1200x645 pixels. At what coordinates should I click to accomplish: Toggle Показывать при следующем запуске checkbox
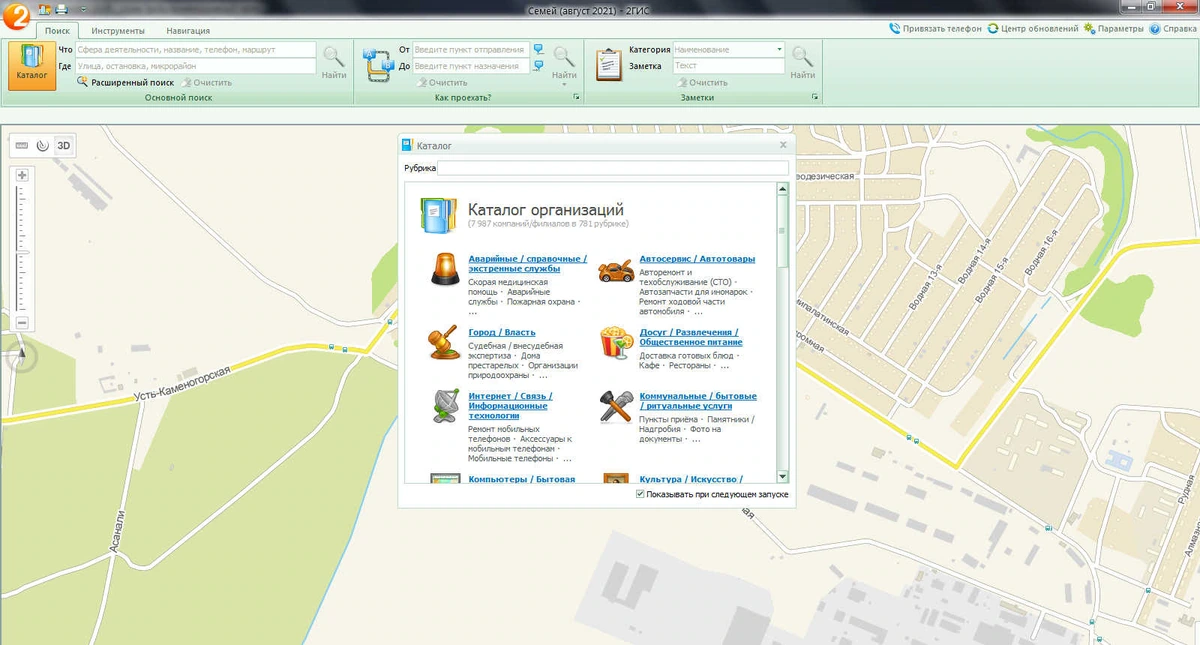coord(641,495)
